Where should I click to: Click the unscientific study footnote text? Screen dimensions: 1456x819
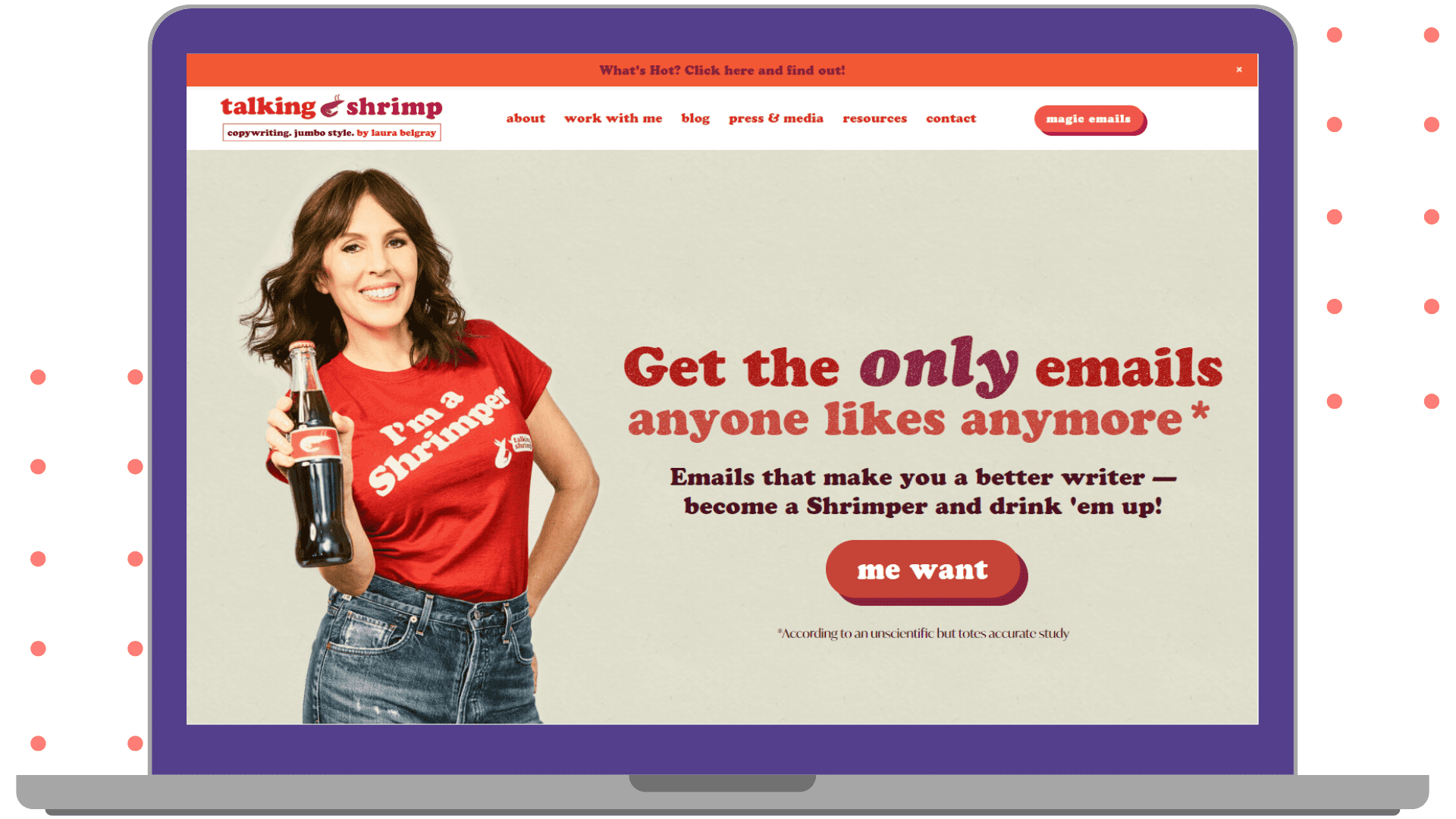pos(923,633)
